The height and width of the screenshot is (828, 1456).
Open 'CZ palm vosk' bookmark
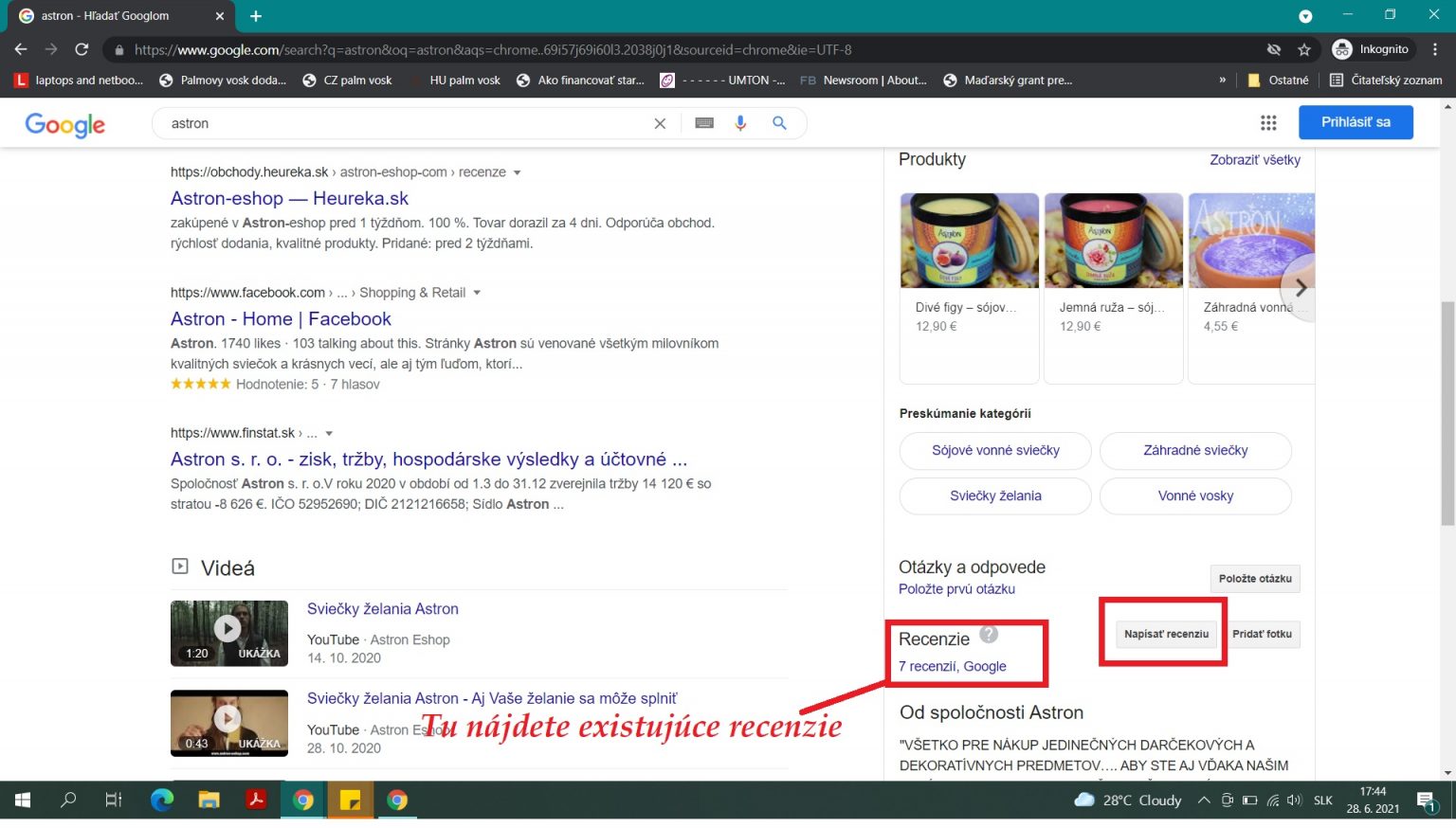[x=347, y=81]
